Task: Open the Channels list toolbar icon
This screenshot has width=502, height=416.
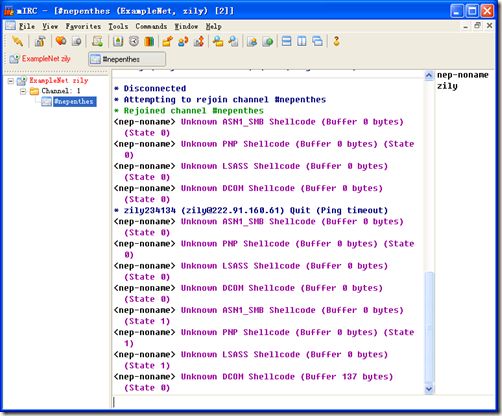Action: [76, 41]
